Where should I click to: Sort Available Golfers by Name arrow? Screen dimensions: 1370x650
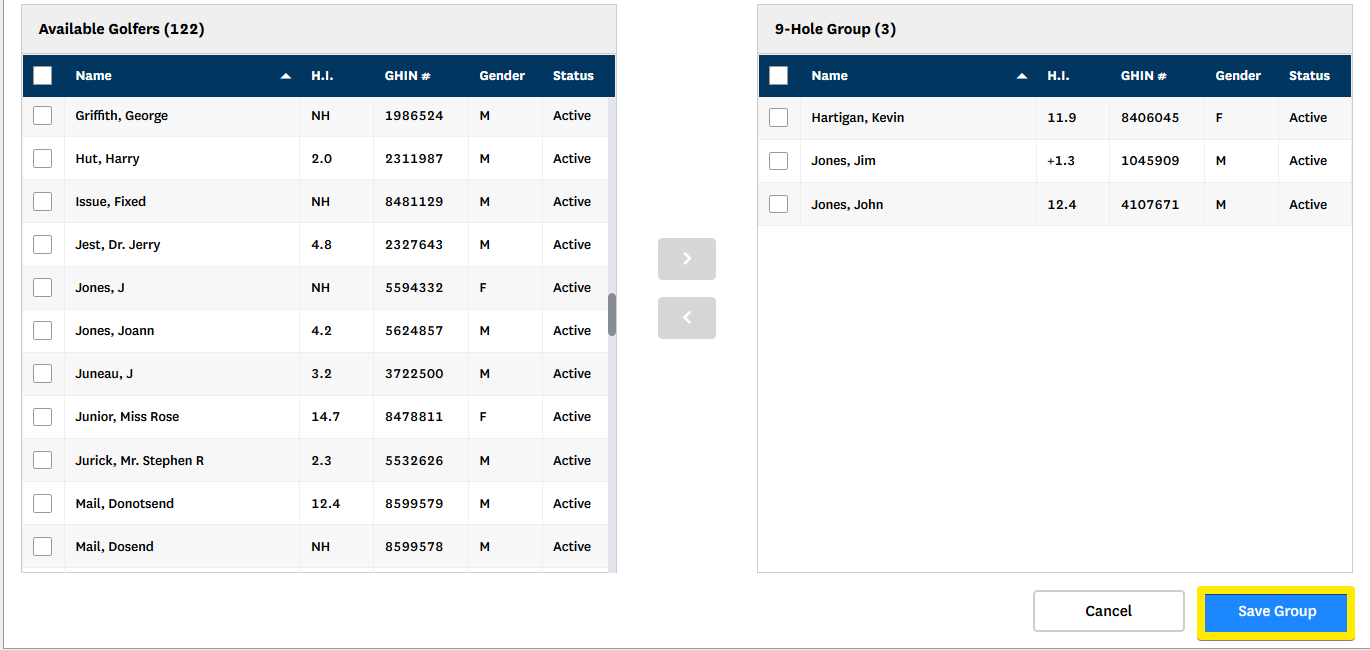point(286,76)
